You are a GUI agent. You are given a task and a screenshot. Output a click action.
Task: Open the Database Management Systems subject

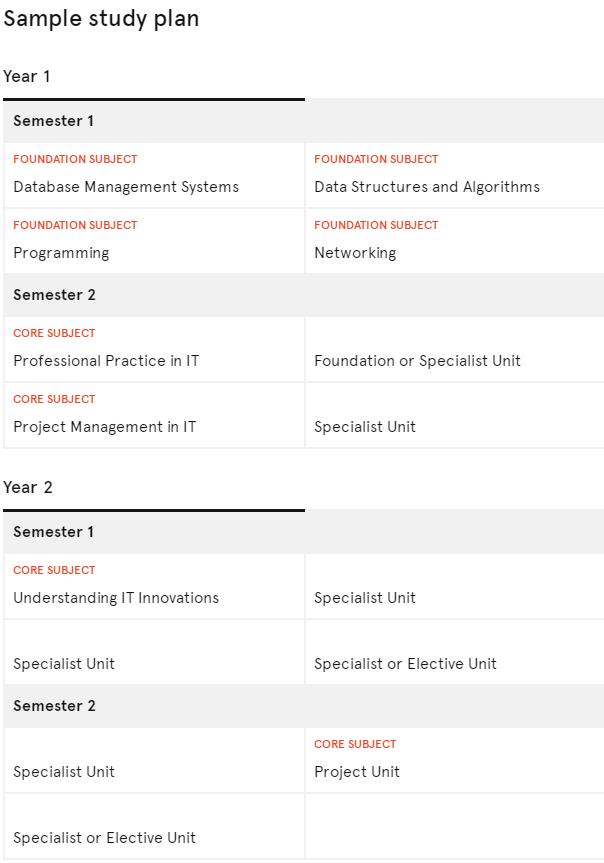(x=126, y=187)
